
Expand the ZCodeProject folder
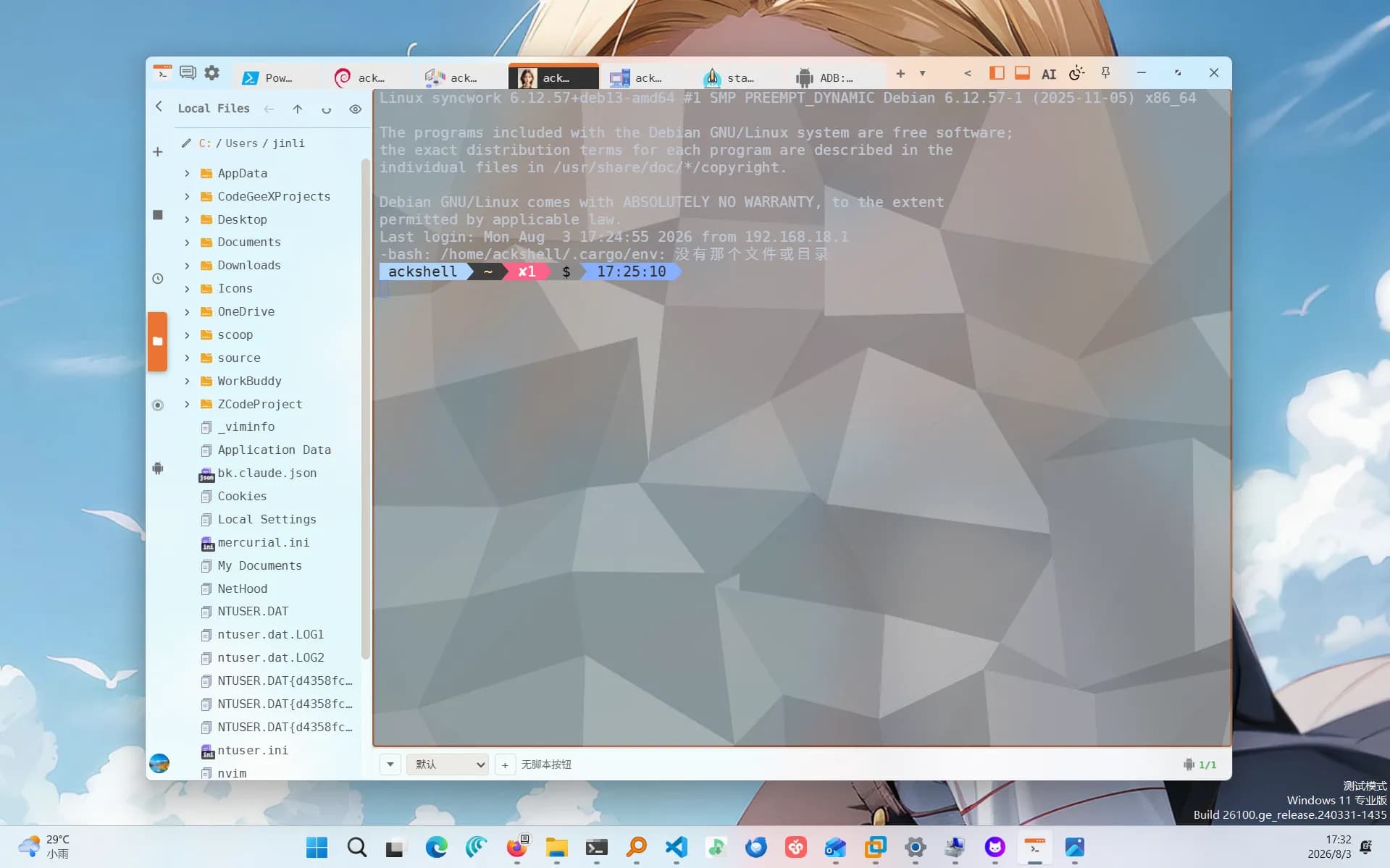(x=187, y=404)
